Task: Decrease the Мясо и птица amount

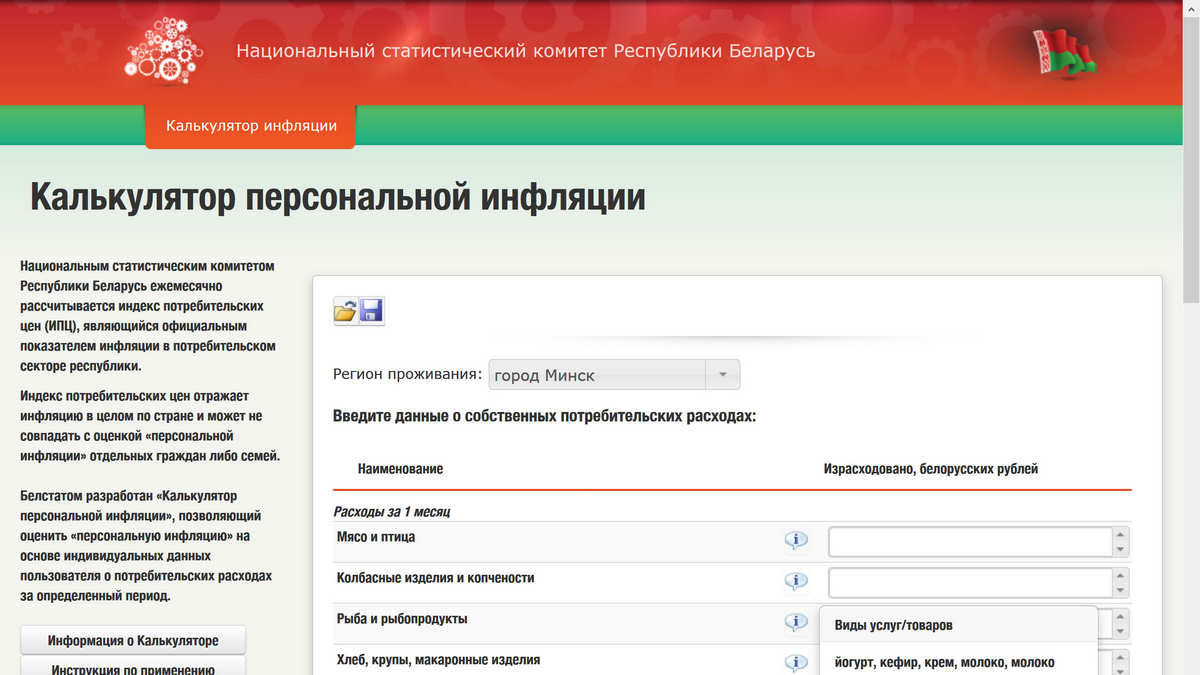Action: [1121, 549]
